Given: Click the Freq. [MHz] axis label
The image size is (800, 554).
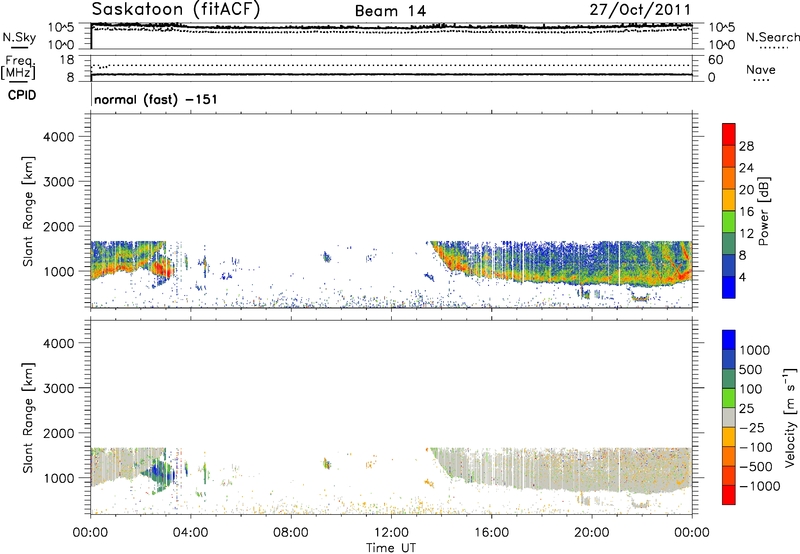Looking at the screenshot, I should click(19, 67).
